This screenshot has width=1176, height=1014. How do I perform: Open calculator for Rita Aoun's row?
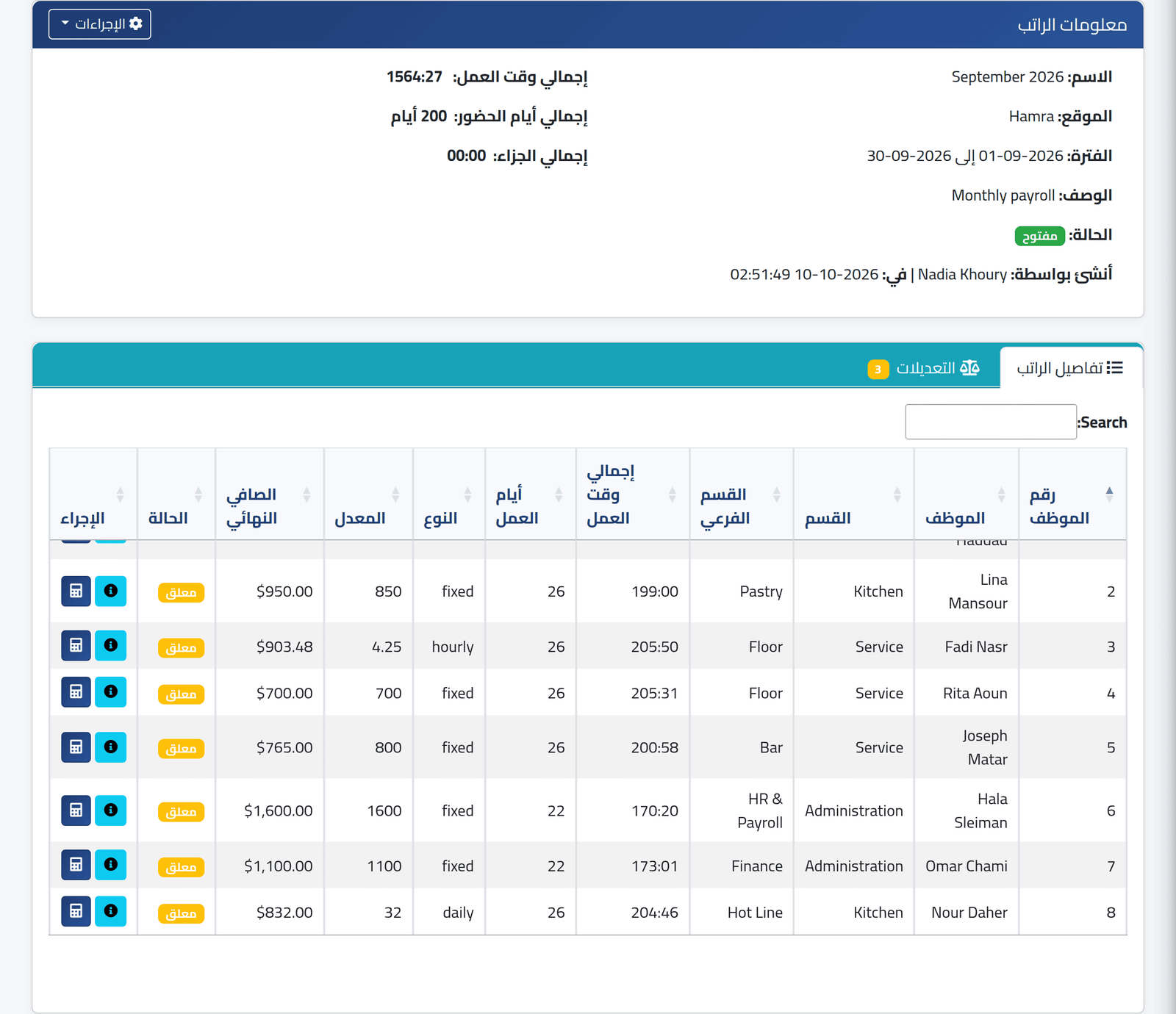[x=76, y=691]
